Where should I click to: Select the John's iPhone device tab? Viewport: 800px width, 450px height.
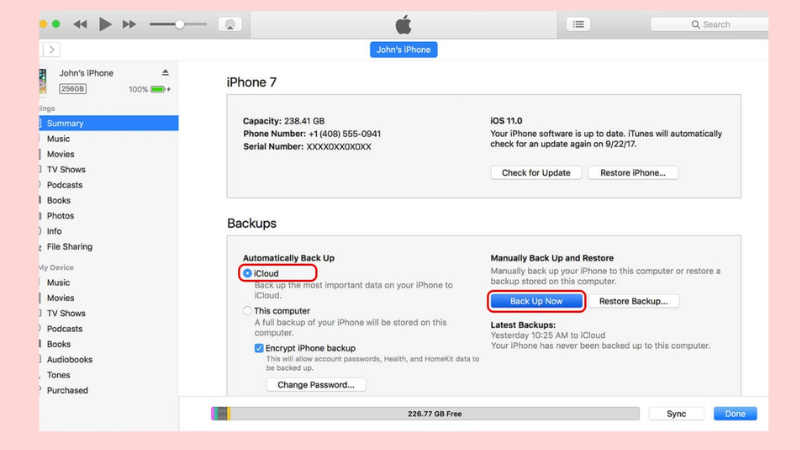pyautogui.click(x=404, y=49)
